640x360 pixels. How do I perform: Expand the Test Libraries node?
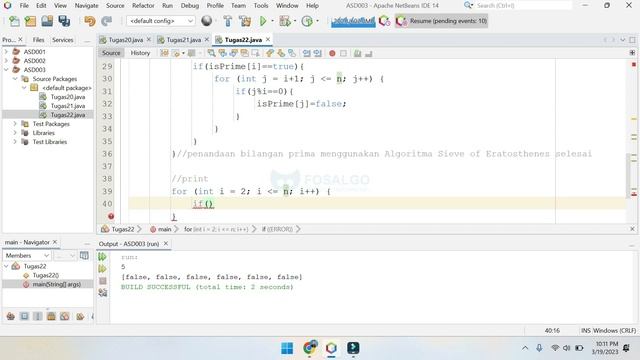coord(16,142)
